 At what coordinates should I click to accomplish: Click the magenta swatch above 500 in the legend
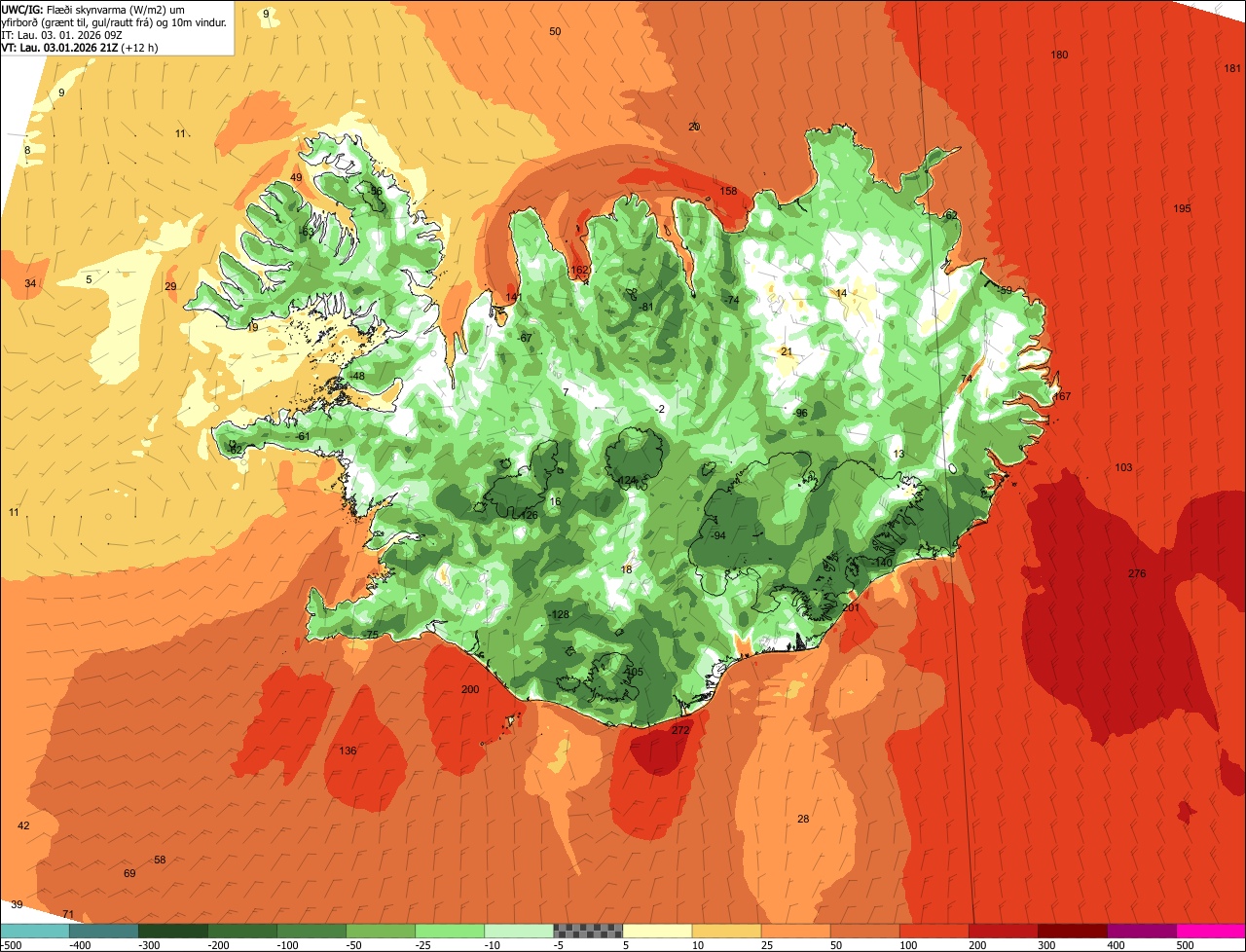pyautogui.click(x=1211, y=931)
